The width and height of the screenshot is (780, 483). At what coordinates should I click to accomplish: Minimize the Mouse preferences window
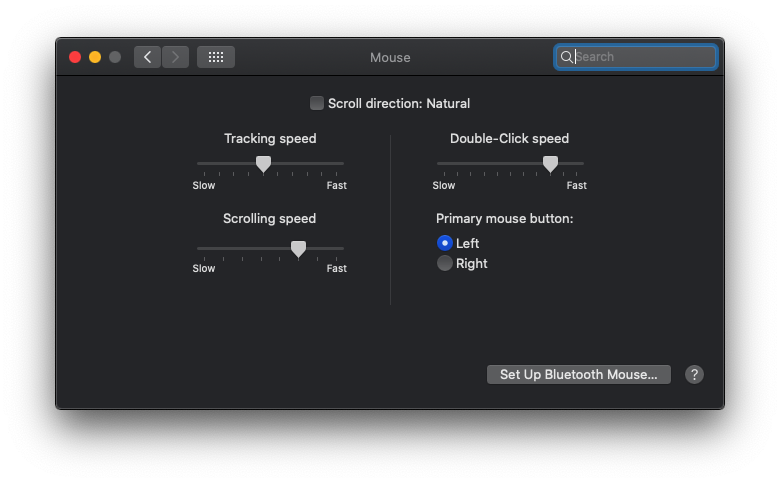tap(95, 57)
